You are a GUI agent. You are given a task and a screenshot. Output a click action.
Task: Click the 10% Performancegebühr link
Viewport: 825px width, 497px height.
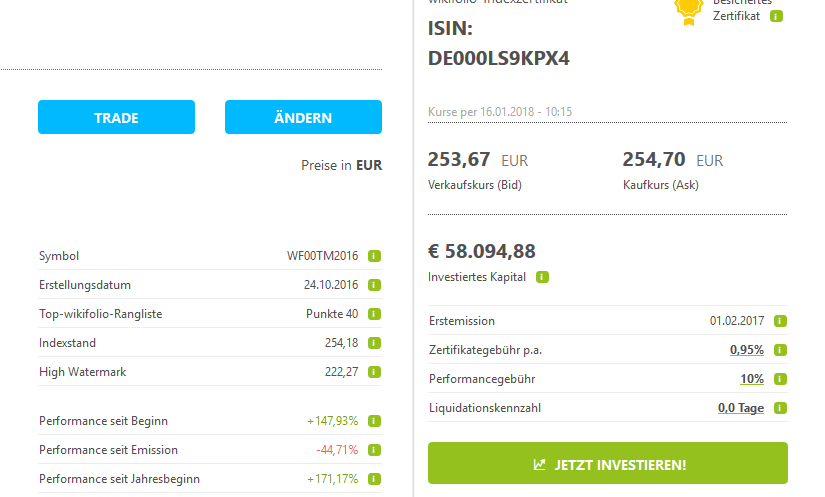[x=751, y=379]
